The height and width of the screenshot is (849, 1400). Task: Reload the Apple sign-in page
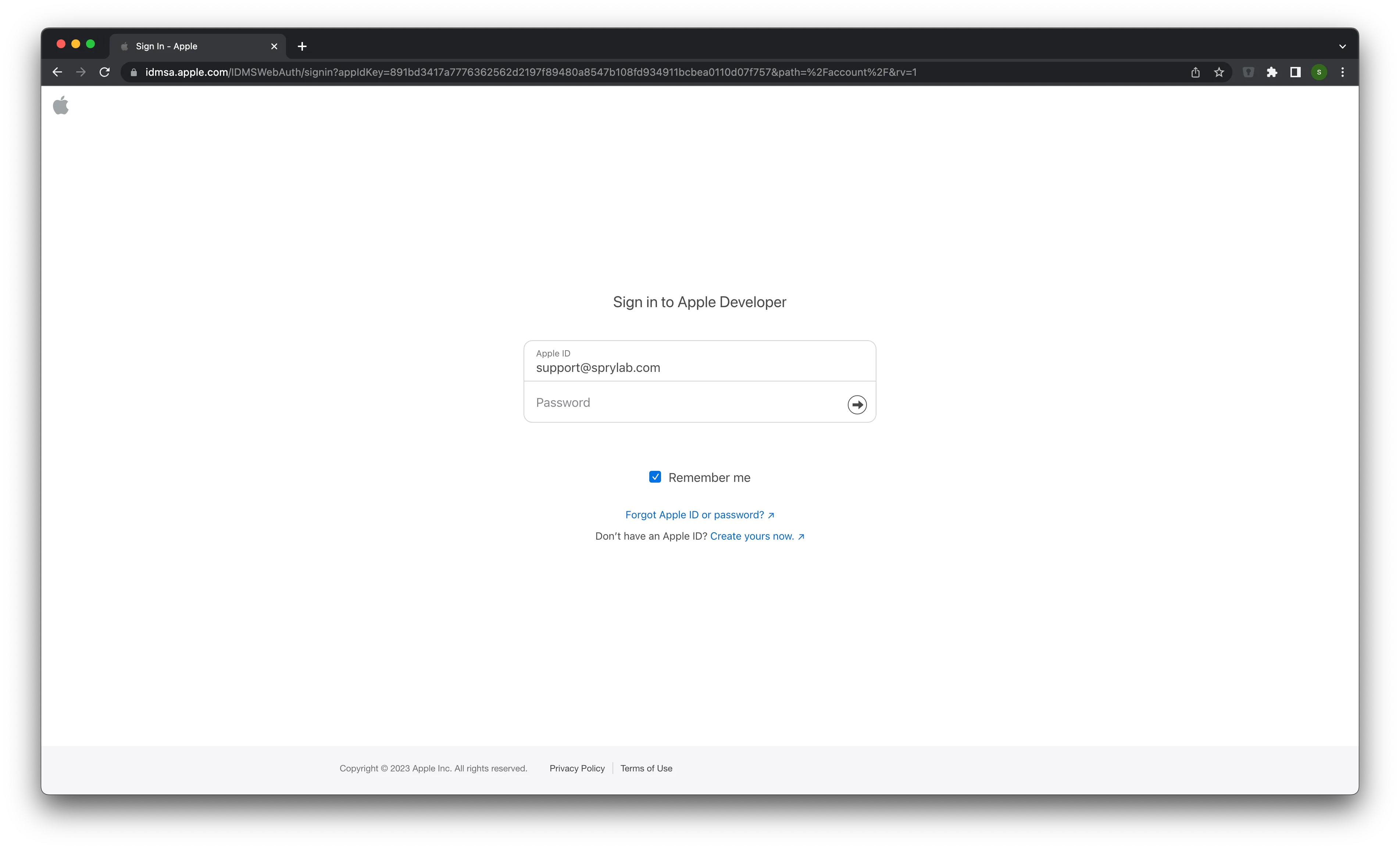click(104, 72)
